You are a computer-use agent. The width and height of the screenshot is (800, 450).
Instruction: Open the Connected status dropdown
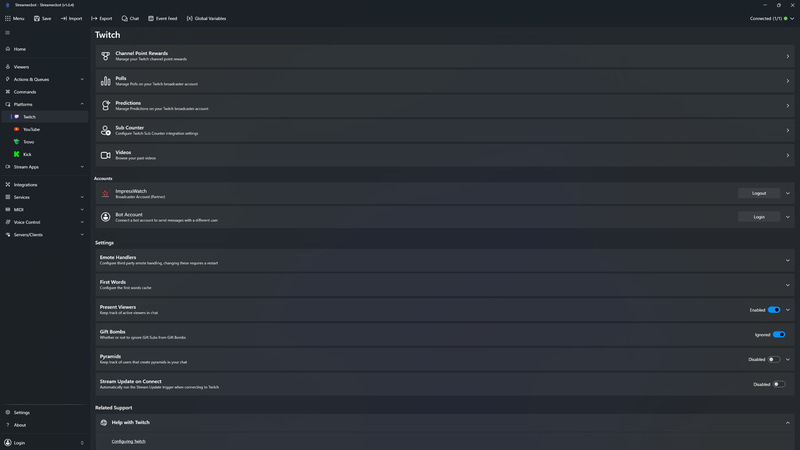tap(792, 18)
